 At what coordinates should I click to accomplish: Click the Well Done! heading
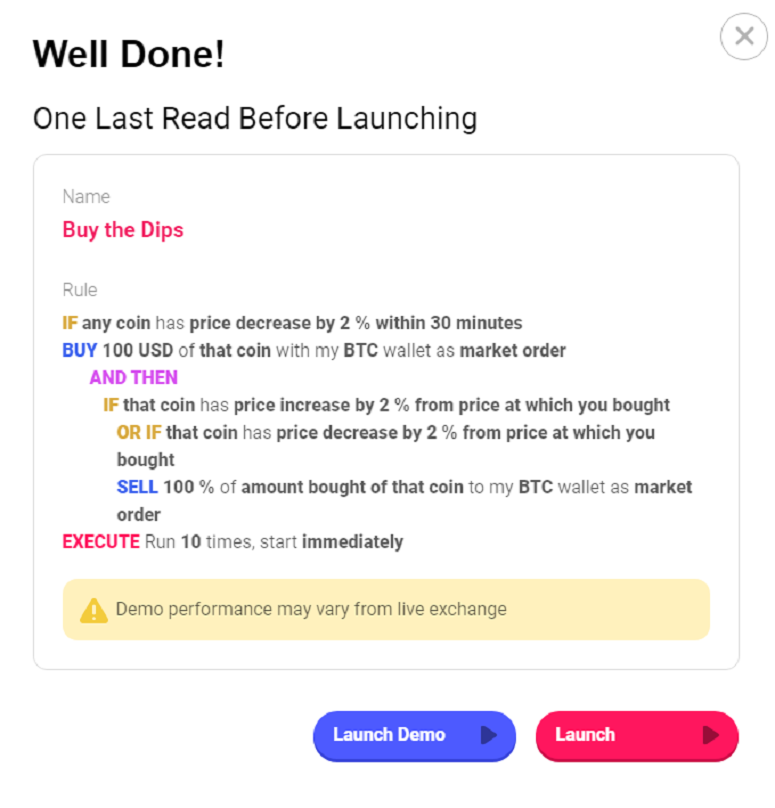click(129, 54)
